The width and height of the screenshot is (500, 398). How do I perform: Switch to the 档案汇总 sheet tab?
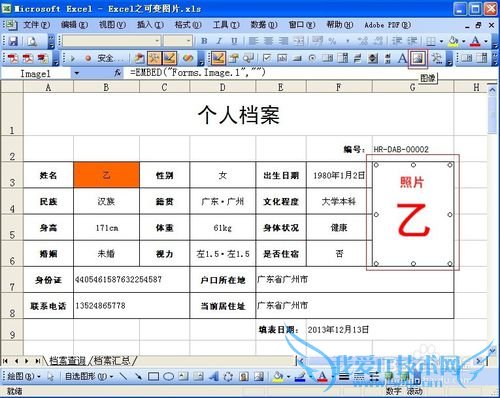pos(112,360)
